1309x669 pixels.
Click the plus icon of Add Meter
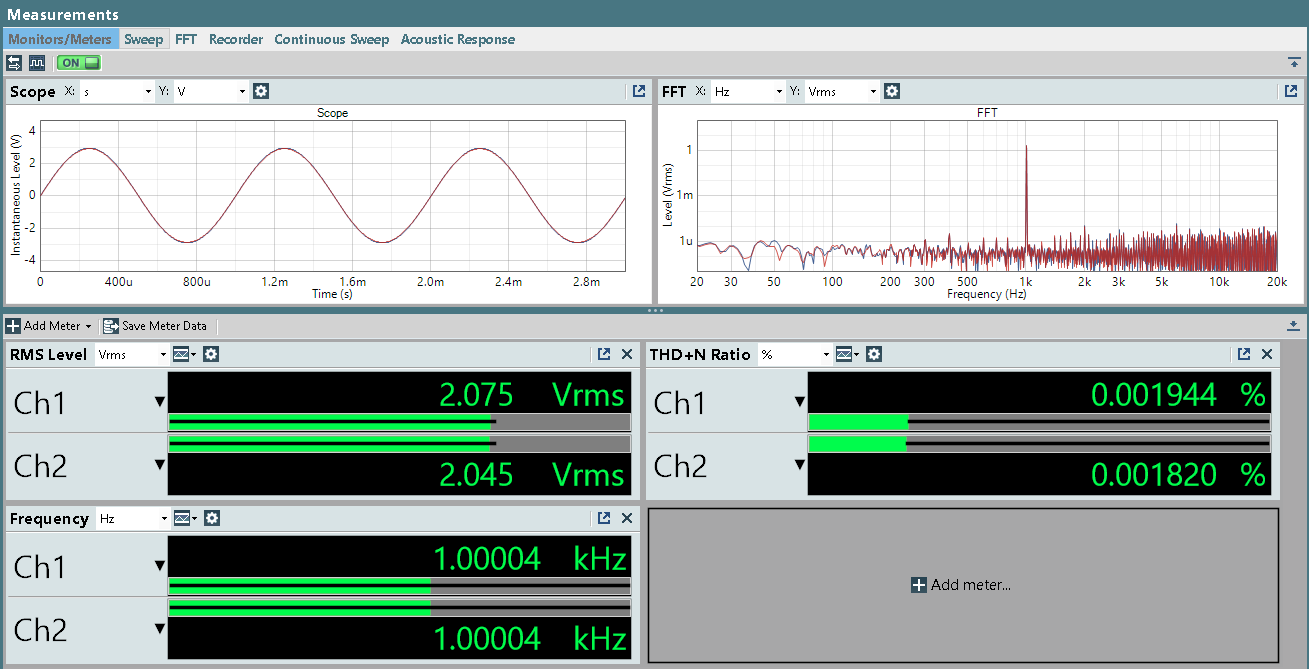13,326
